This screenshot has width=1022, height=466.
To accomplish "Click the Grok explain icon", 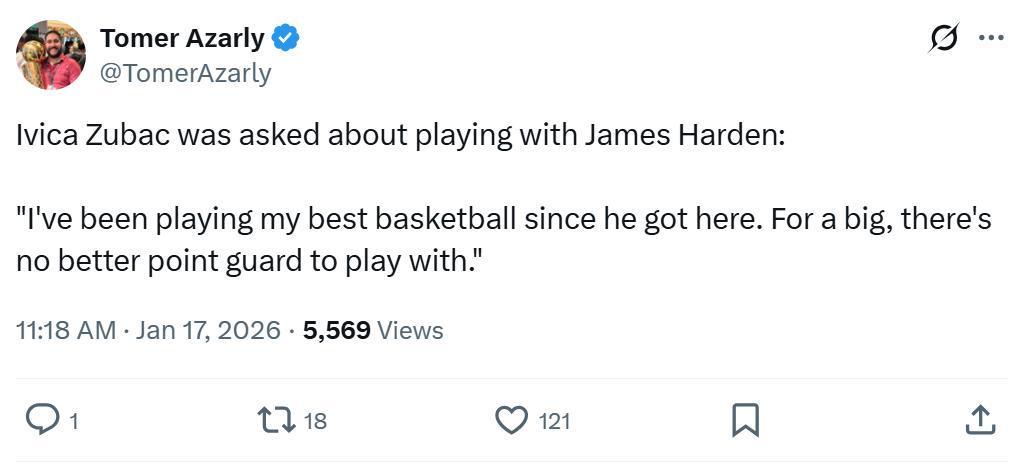I will [942, 39].
